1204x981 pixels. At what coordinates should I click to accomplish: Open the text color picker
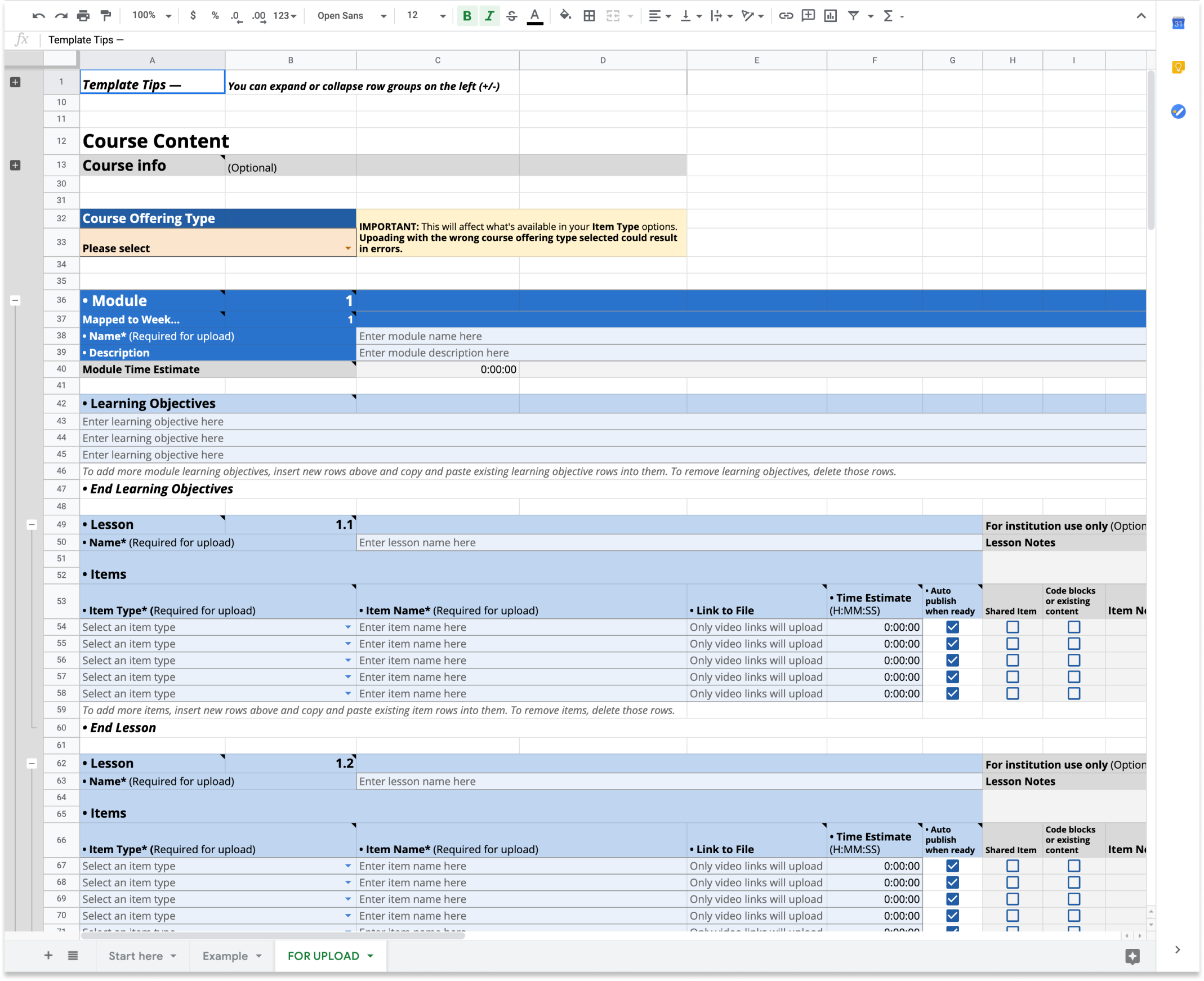tap(534, 16)
